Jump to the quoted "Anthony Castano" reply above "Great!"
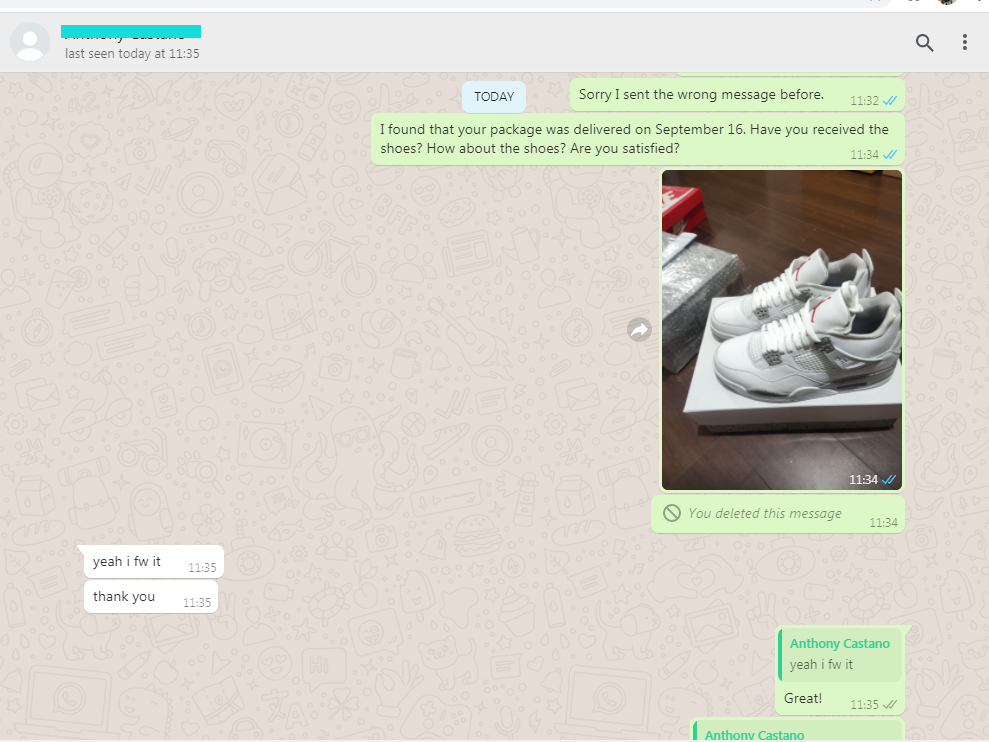 839,654
